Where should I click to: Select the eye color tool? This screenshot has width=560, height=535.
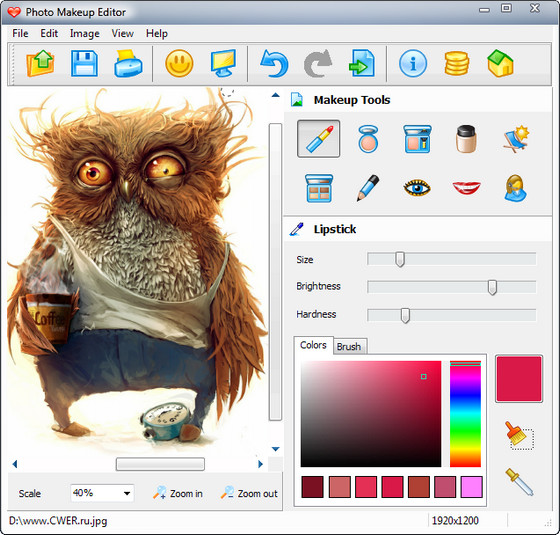417,188
